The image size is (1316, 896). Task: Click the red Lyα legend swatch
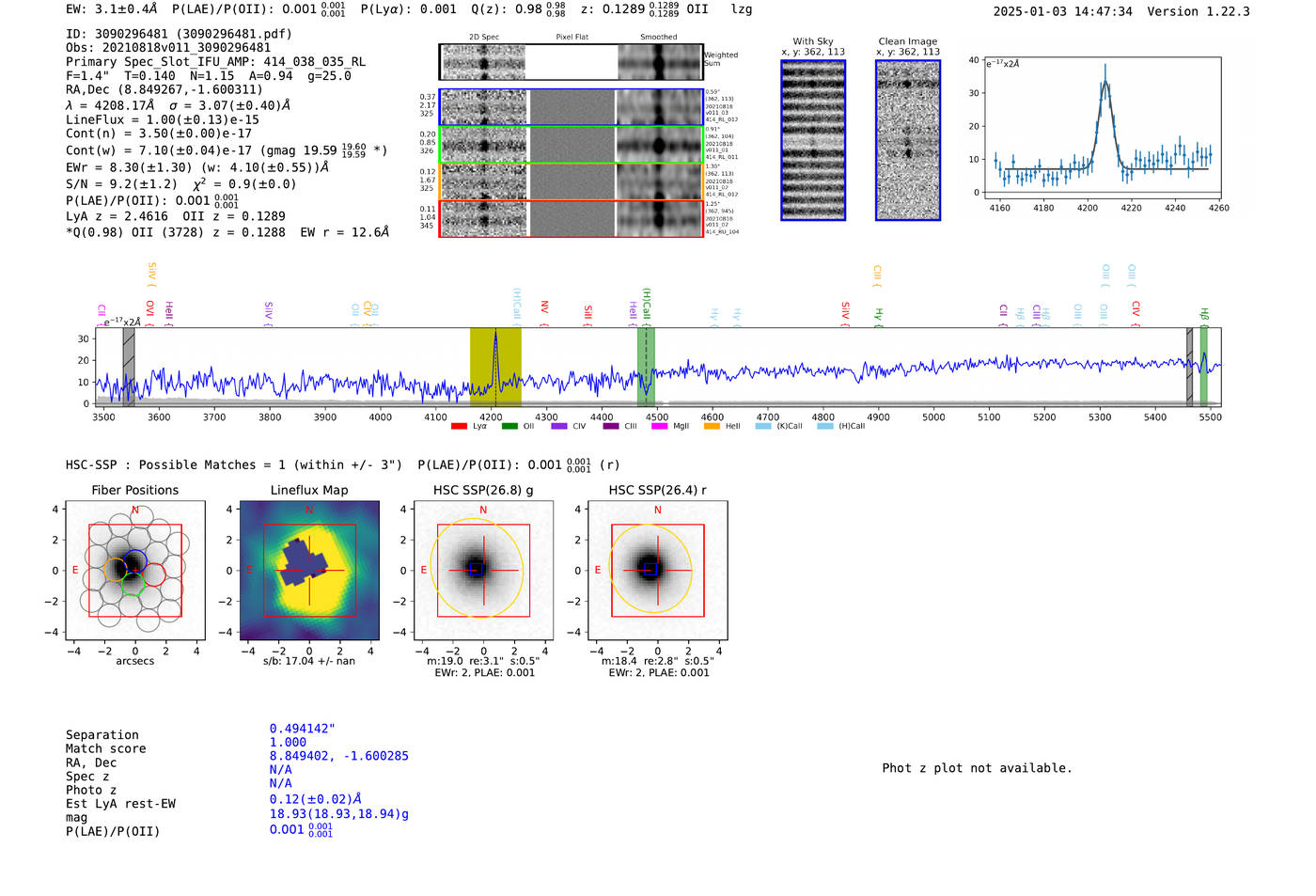click(x=459, y=426)
